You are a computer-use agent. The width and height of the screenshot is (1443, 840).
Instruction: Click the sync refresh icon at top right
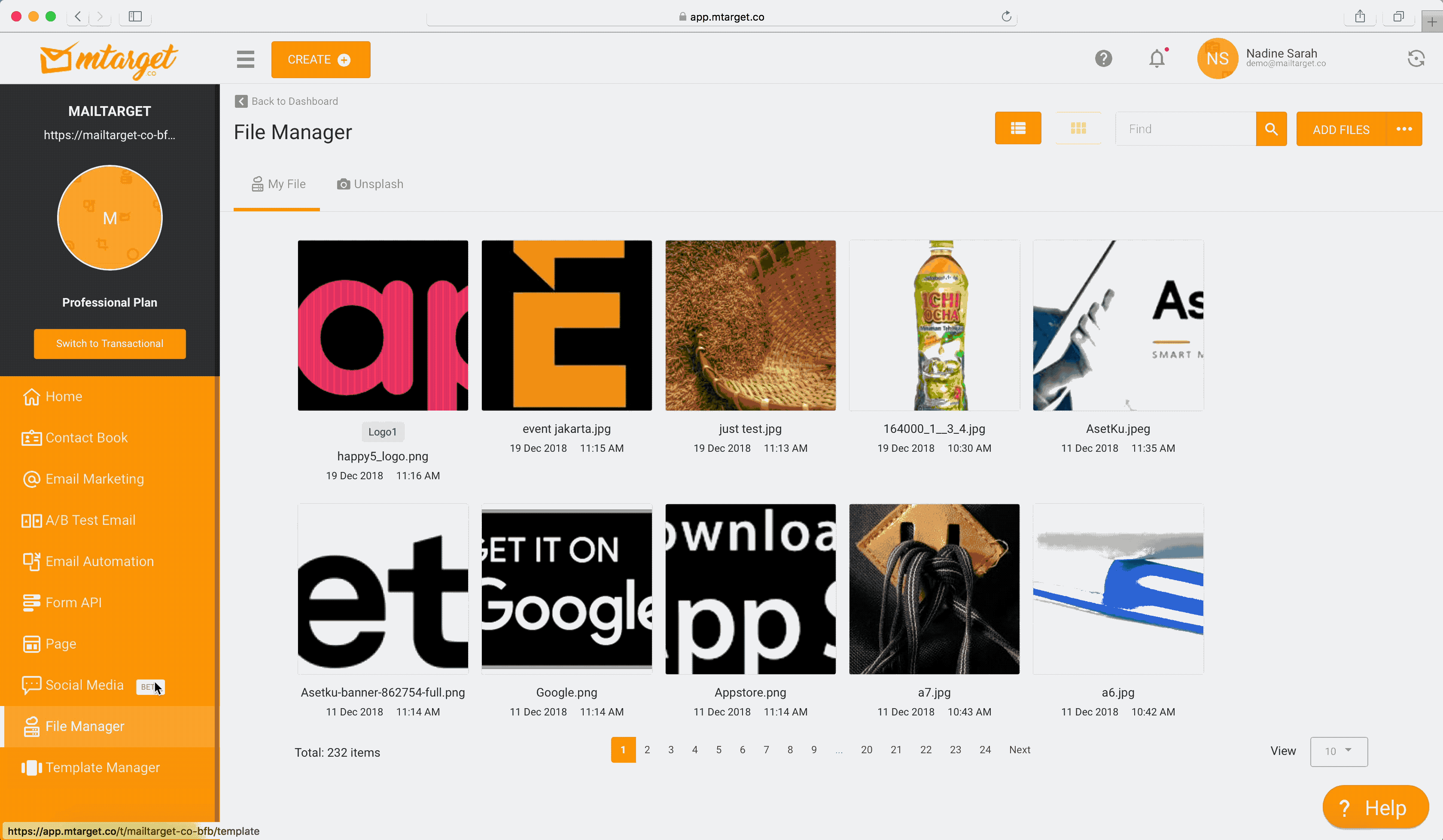1416,58
